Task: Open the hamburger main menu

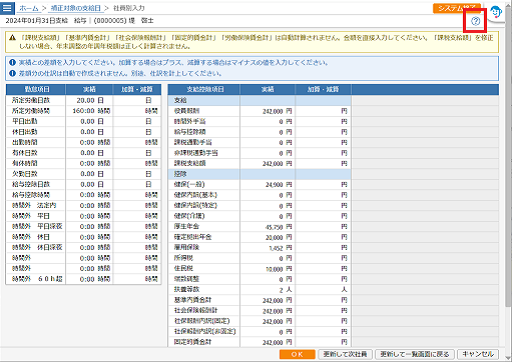Action: click(7, 8)
